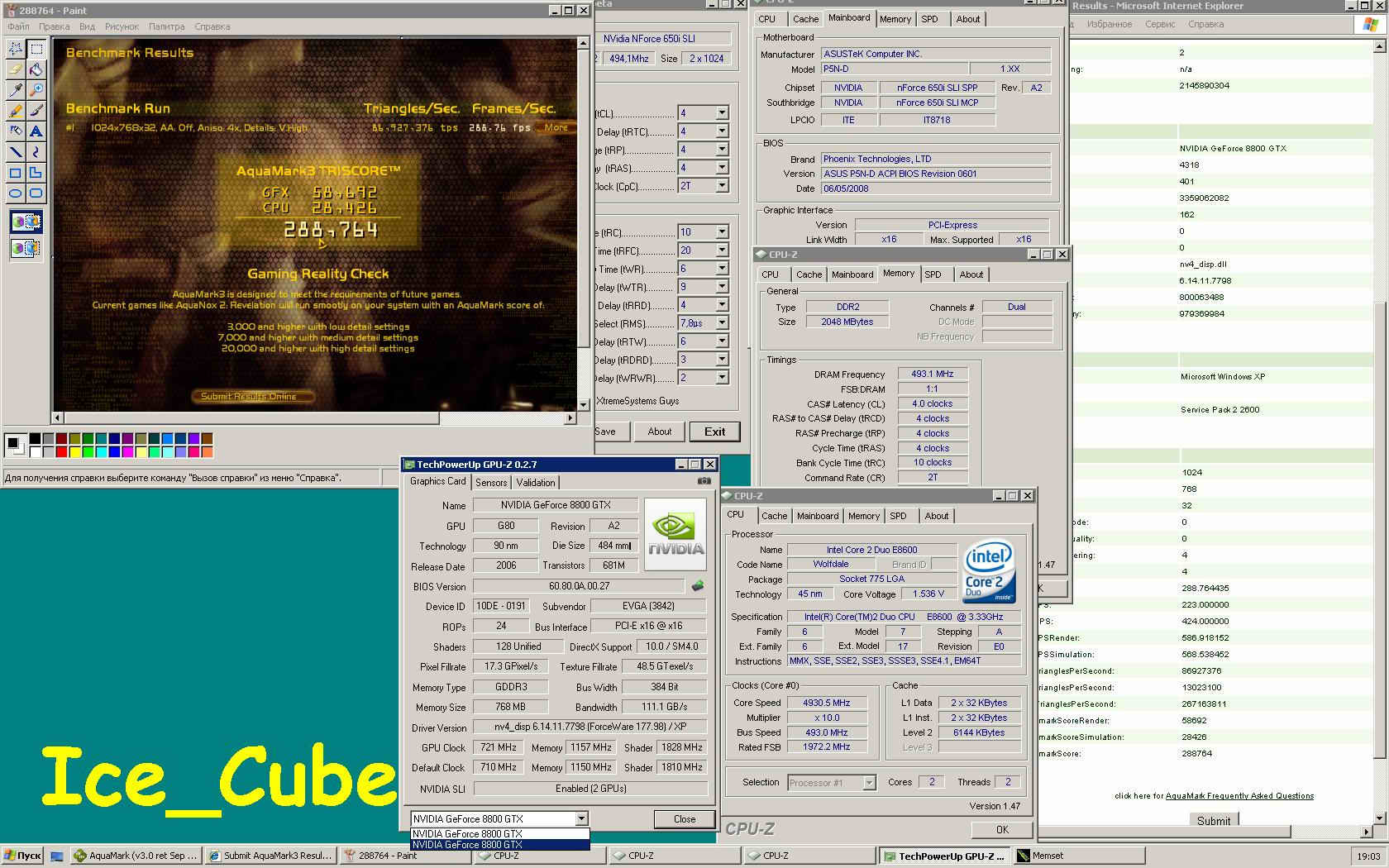This screenshot has width=1389, height=868.
Task: Choose the straight Line tool
Action: (x=16, y=152)
